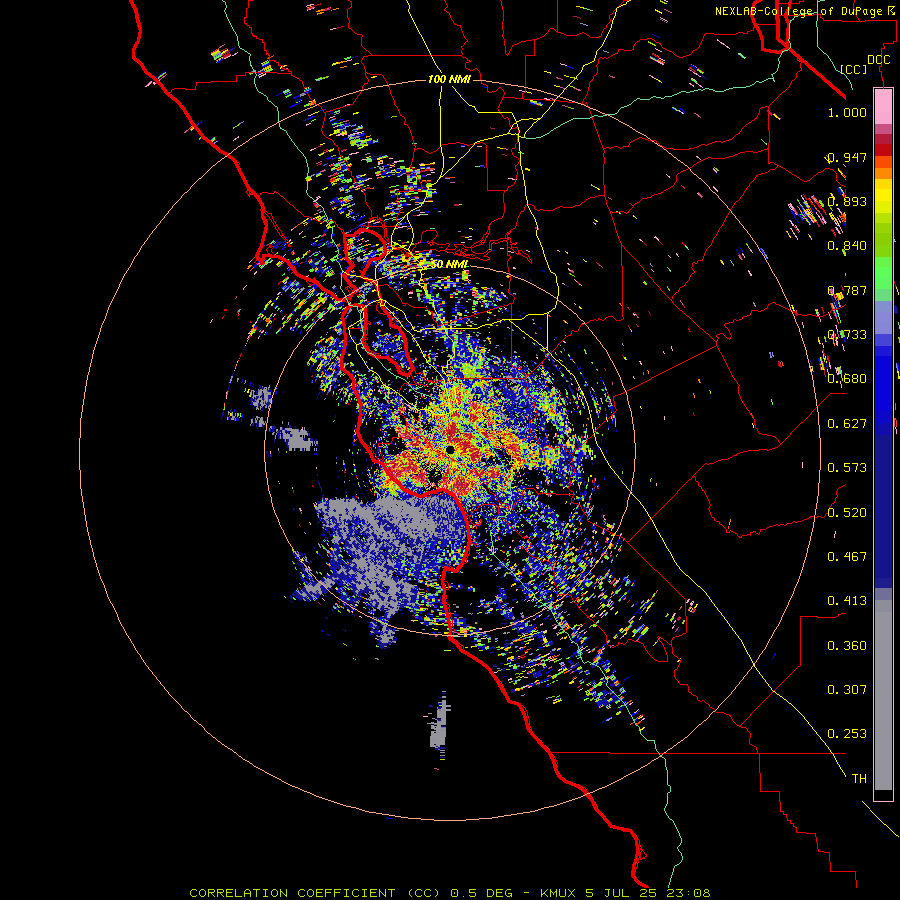
Task: Click the DCC legend header
Action: (878, 60)
